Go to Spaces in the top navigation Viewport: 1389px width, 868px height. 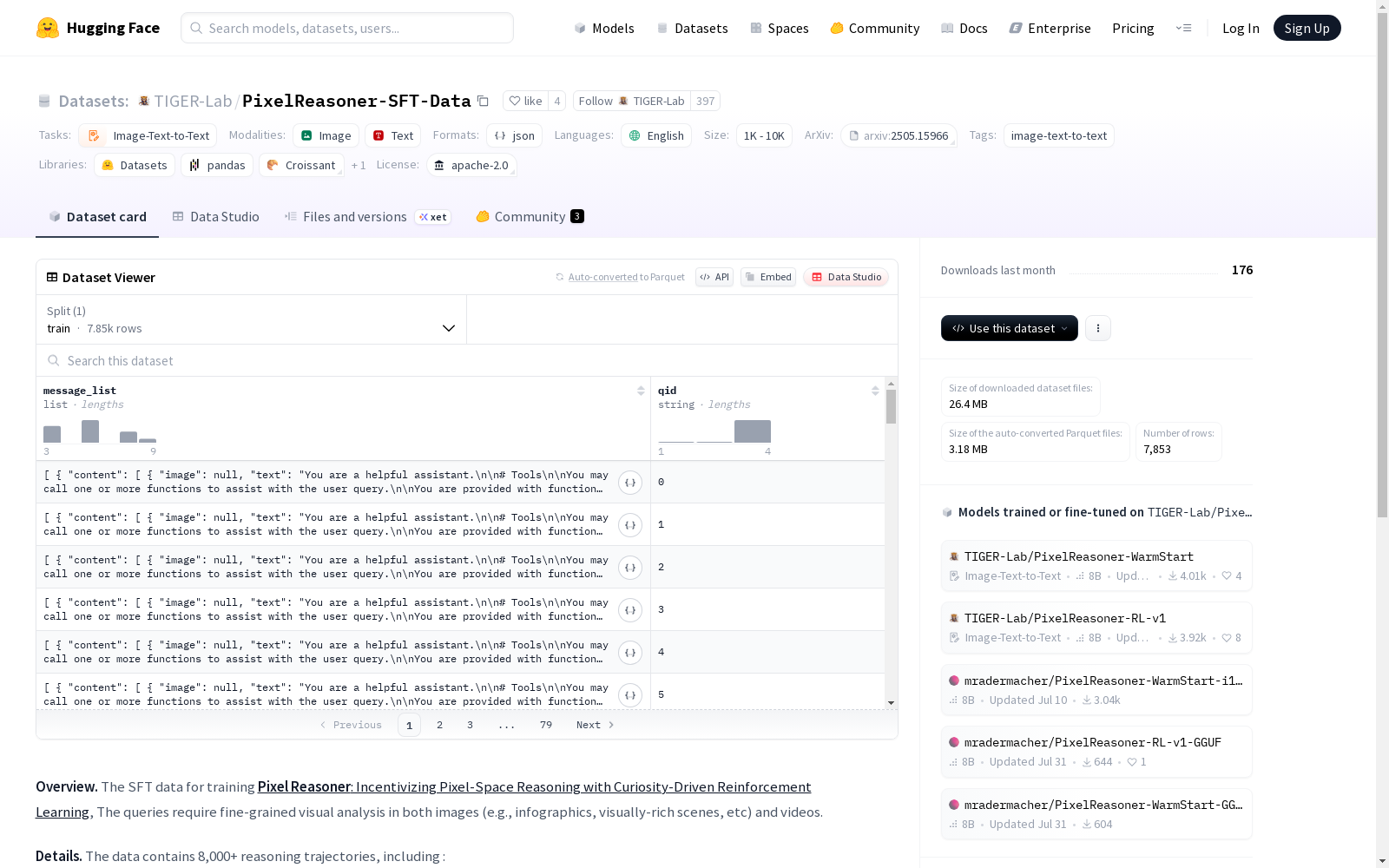click(x=780, y=28)
